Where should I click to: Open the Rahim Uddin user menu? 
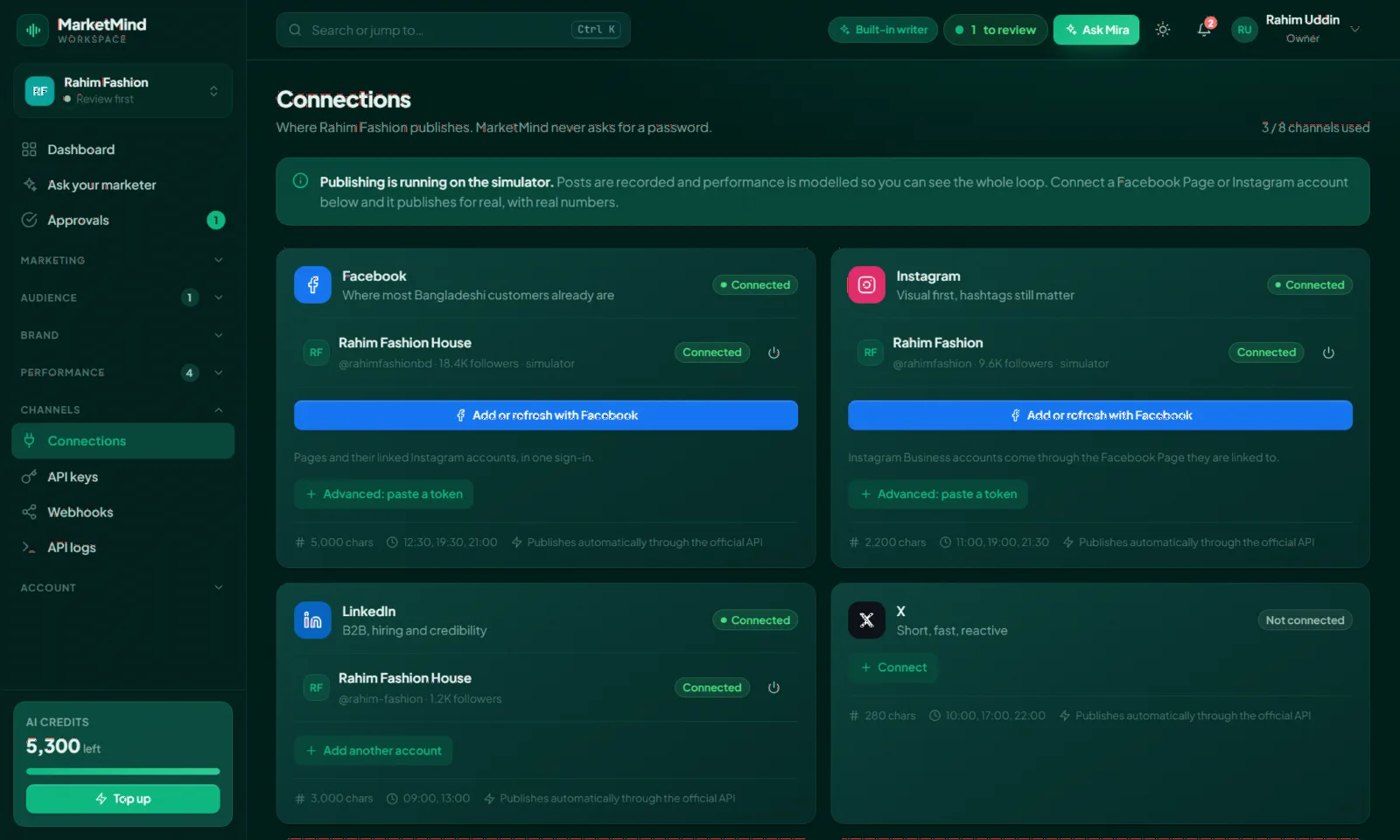[1298, 30]
